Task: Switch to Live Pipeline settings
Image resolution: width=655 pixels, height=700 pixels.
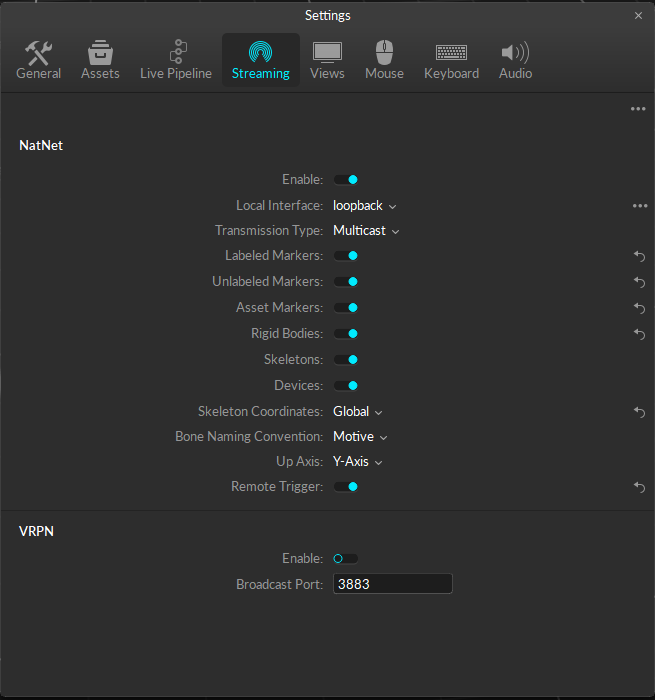Action: (x=176, y=60)
